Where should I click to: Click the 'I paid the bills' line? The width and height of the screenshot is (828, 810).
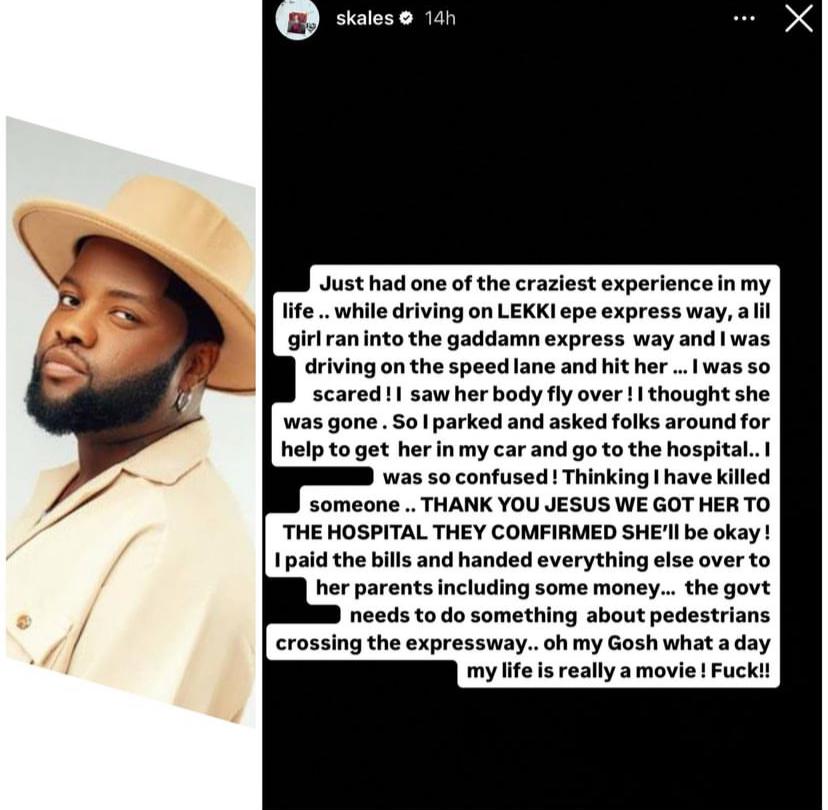click(522, 560)
